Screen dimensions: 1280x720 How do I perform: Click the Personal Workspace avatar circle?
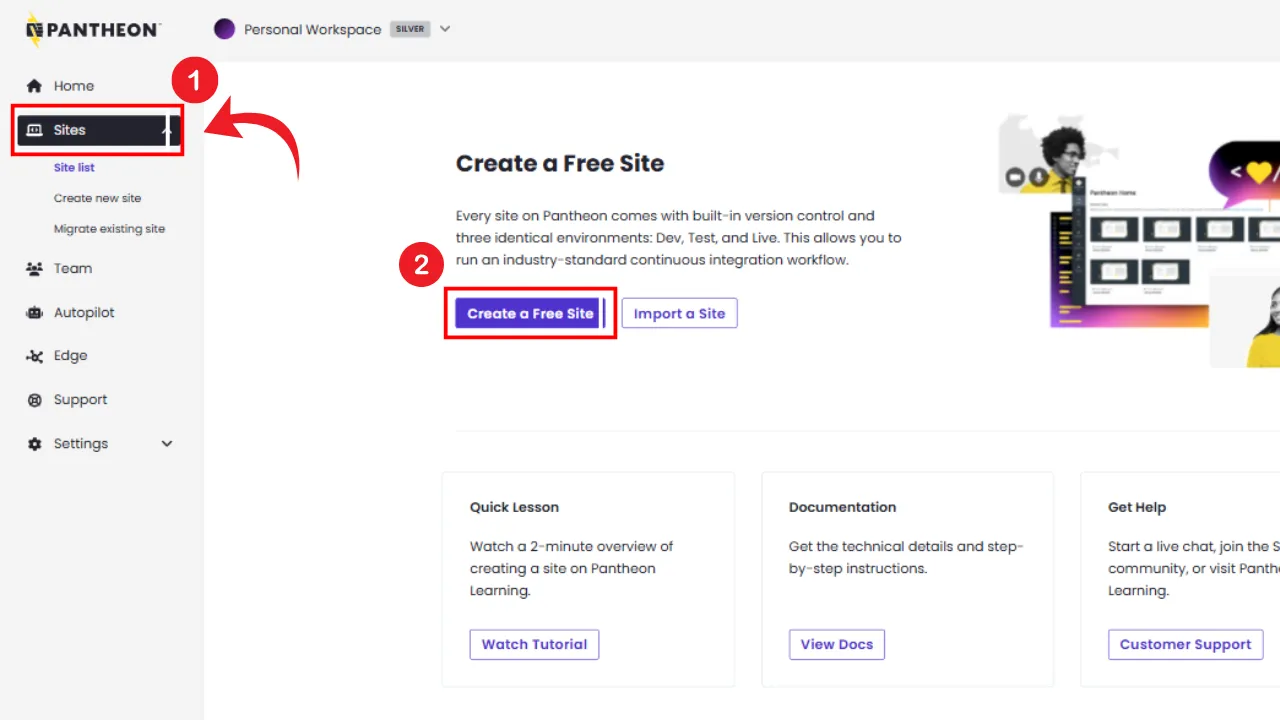tap(225, 29)
